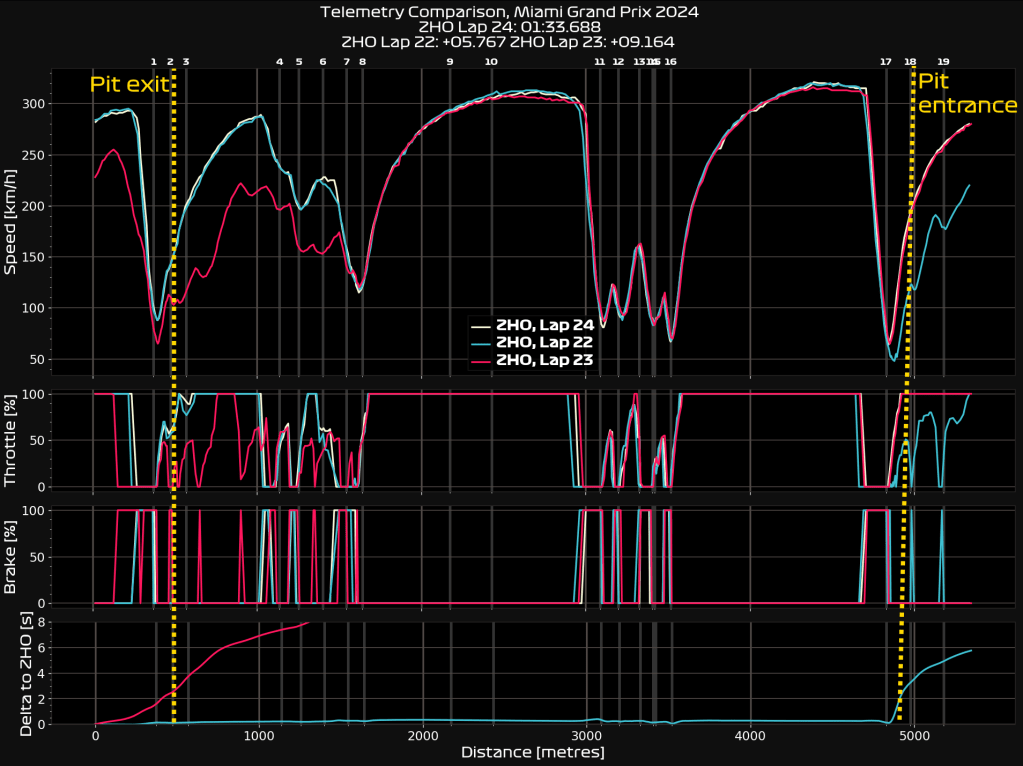This screenshot has height=766, width=1023.
Task: Click corner marker number 1 at top
Action: click(153, 62)
